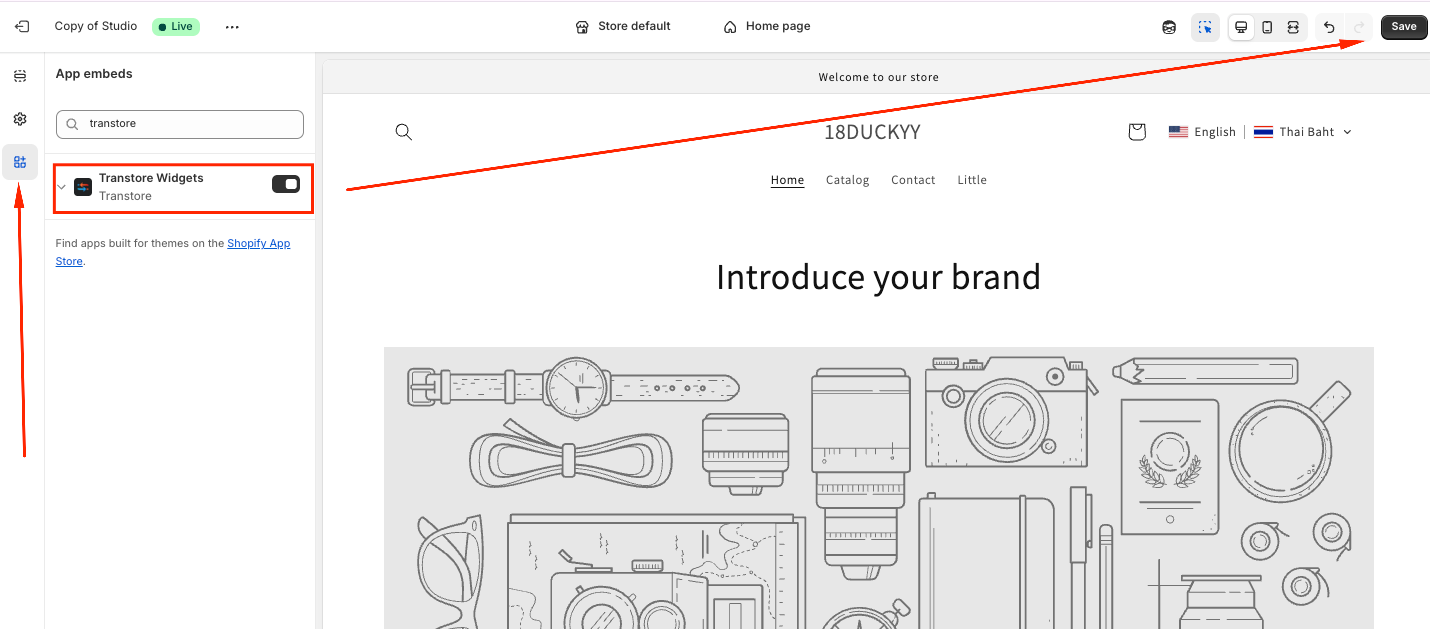Select the fullscreen preview icon

(1293, 27)
